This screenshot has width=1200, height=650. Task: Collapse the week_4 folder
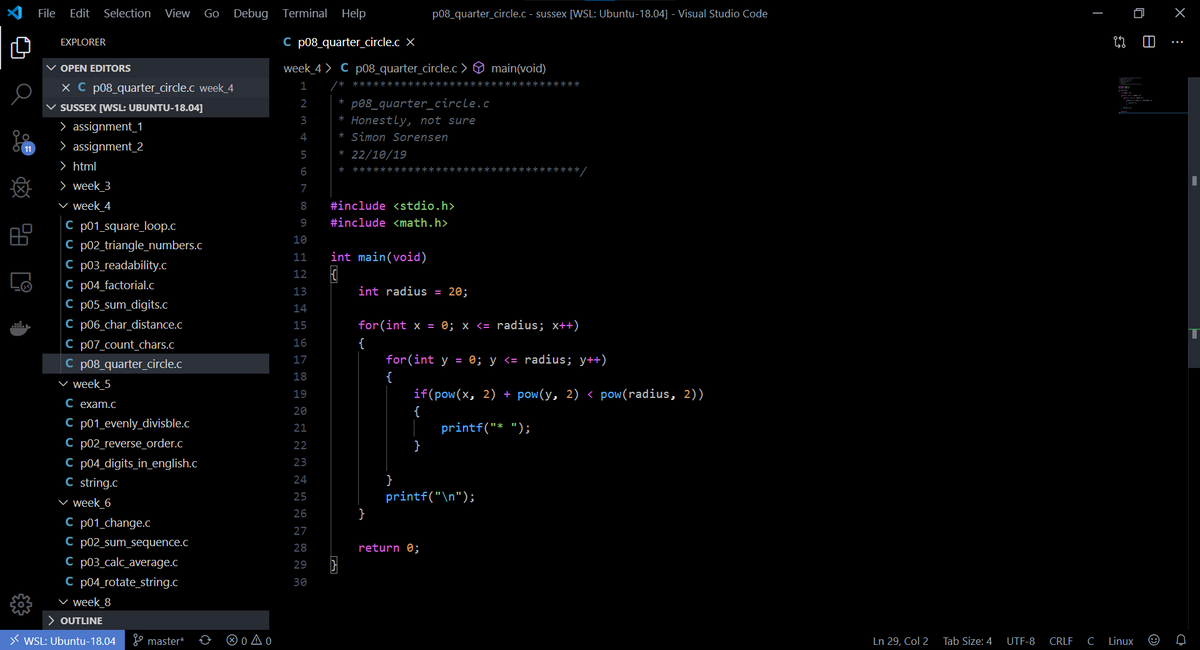coord(91,206)
